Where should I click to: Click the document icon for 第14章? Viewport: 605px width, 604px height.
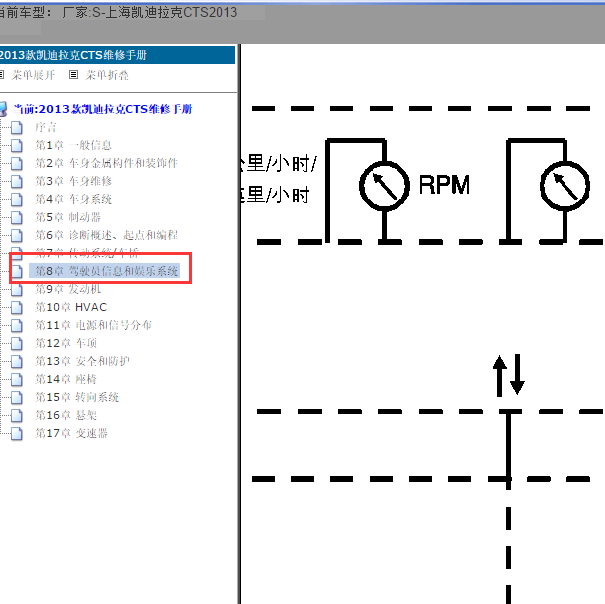17,379
